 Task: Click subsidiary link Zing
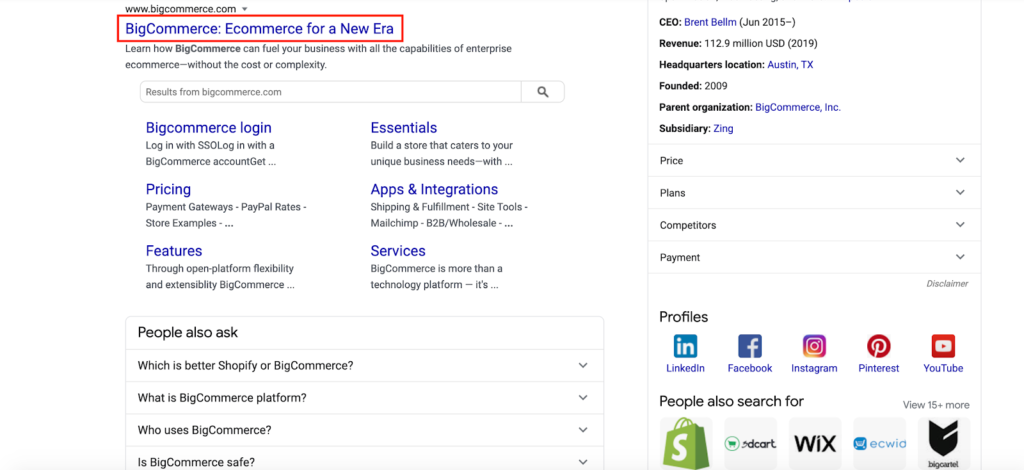723,129
